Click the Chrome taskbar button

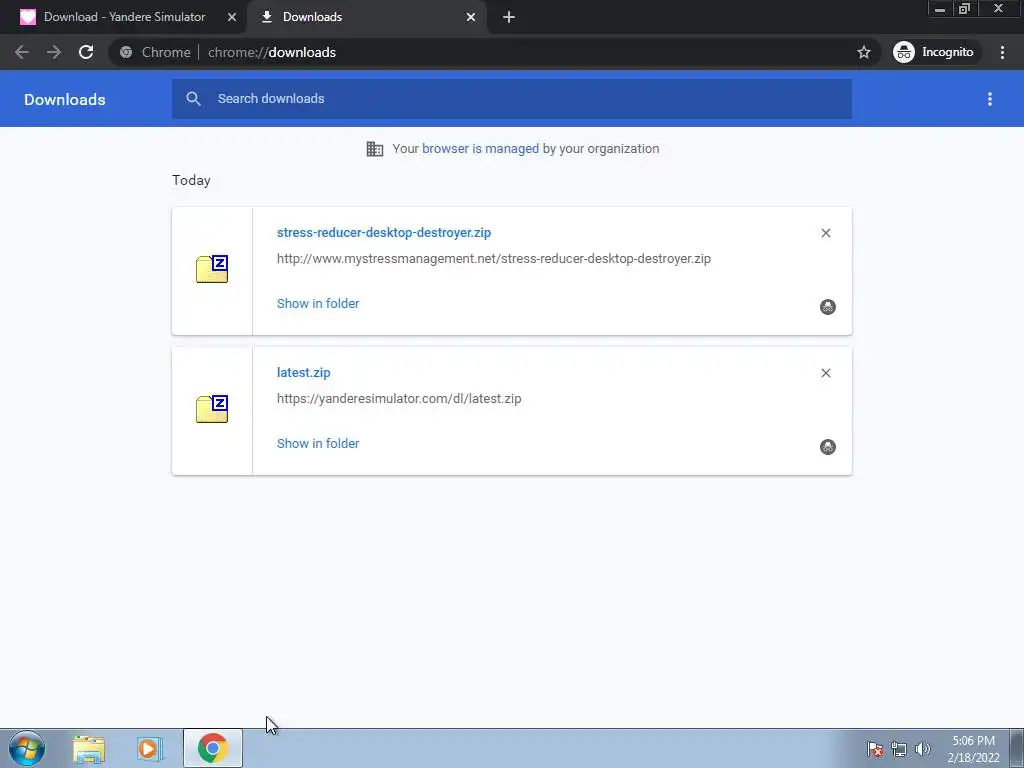pyautogui.click(x=213, y=748)
